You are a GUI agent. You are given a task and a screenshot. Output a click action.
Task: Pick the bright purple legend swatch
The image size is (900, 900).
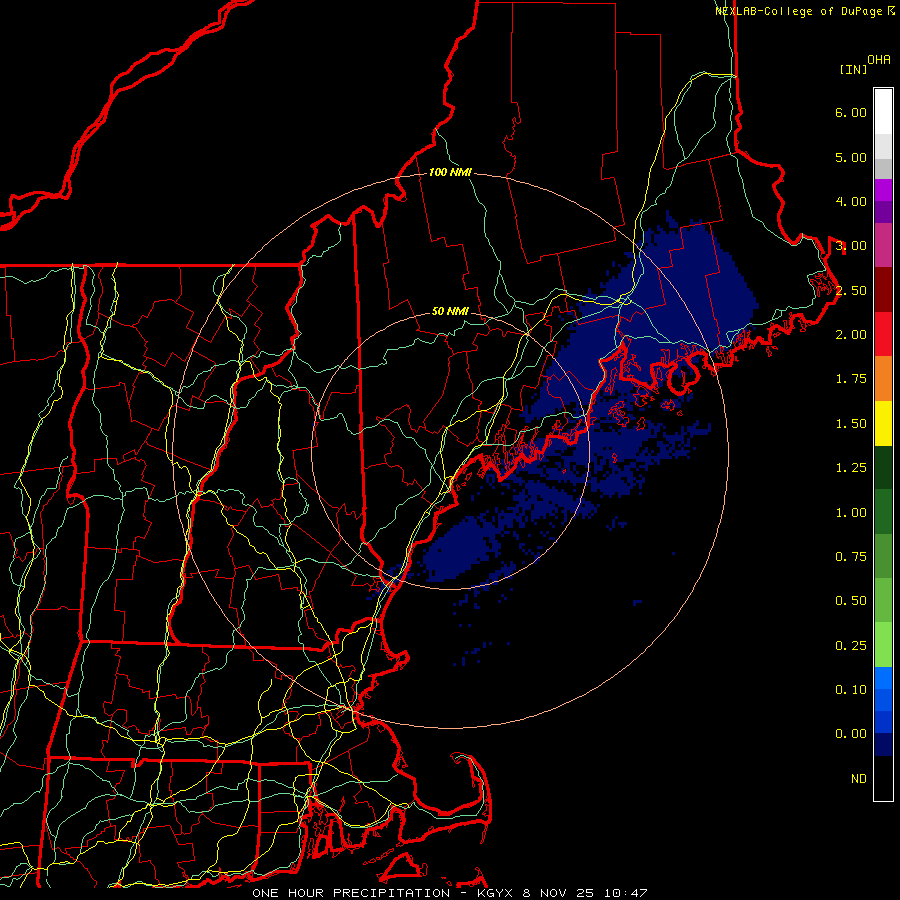point(883,190)
